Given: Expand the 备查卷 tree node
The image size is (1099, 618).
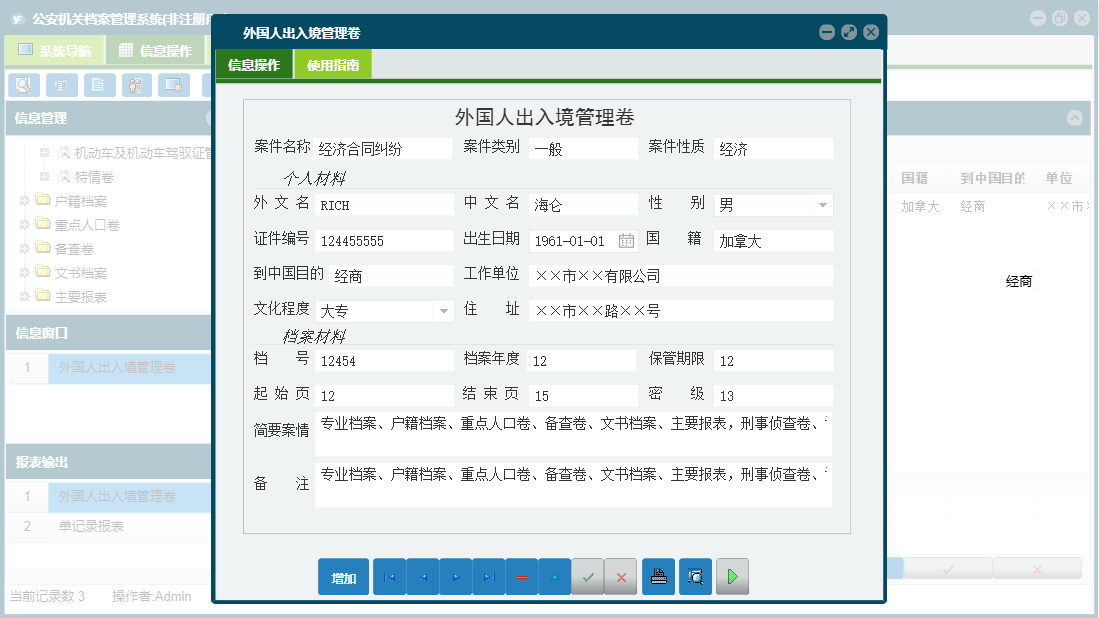Looking at the screenshot, I should [25, 248].
